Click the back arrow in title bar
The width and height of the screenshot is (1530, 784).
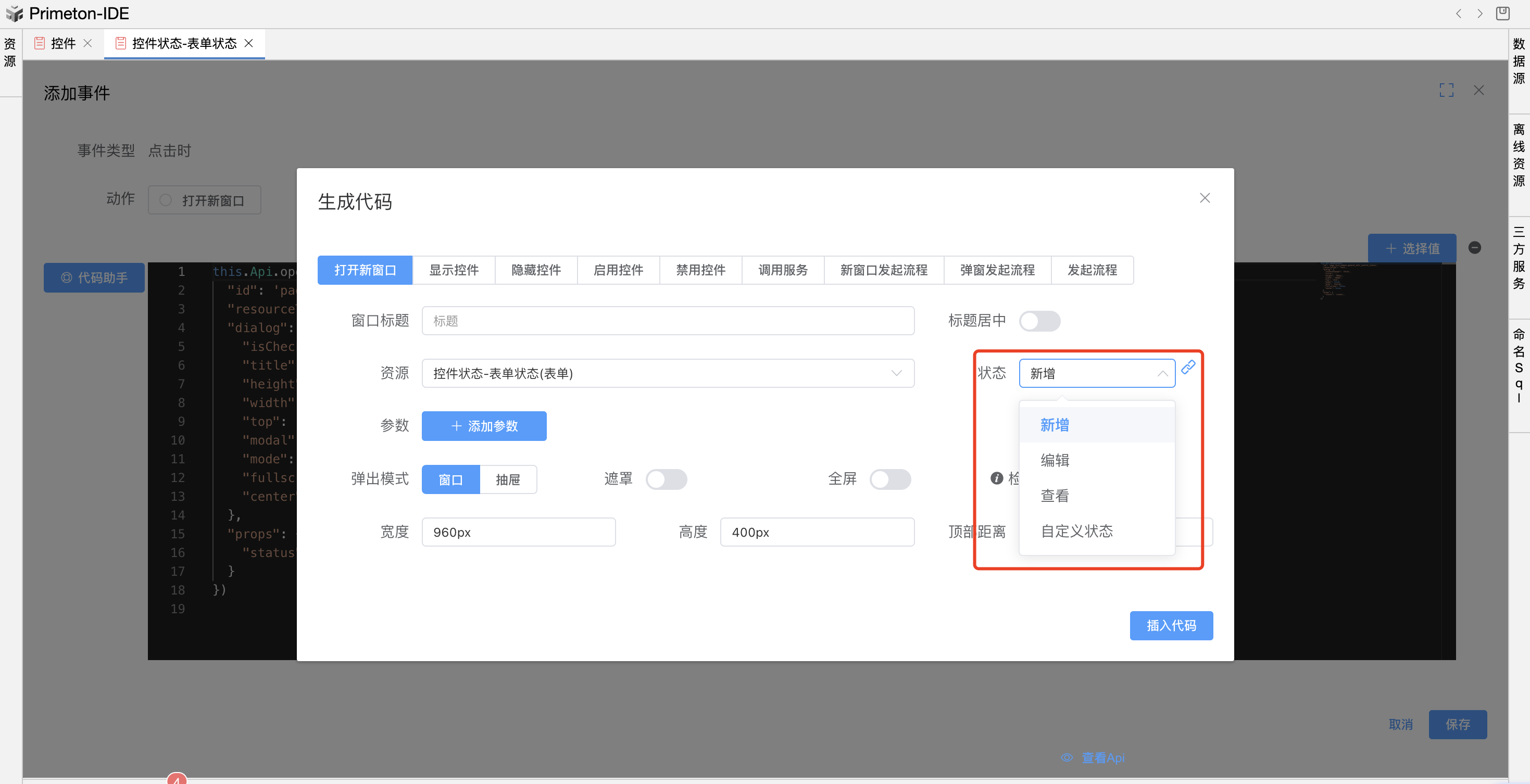coord(1458,14)
